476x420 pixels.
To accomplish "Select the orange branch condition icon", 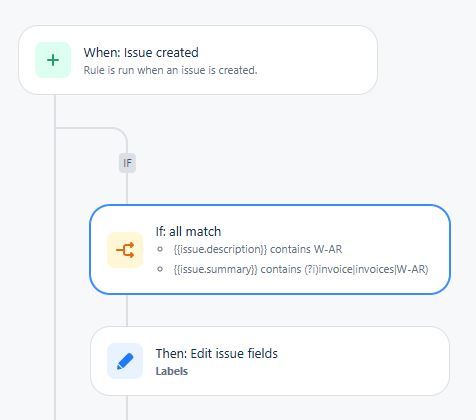I will click(125, 250).
